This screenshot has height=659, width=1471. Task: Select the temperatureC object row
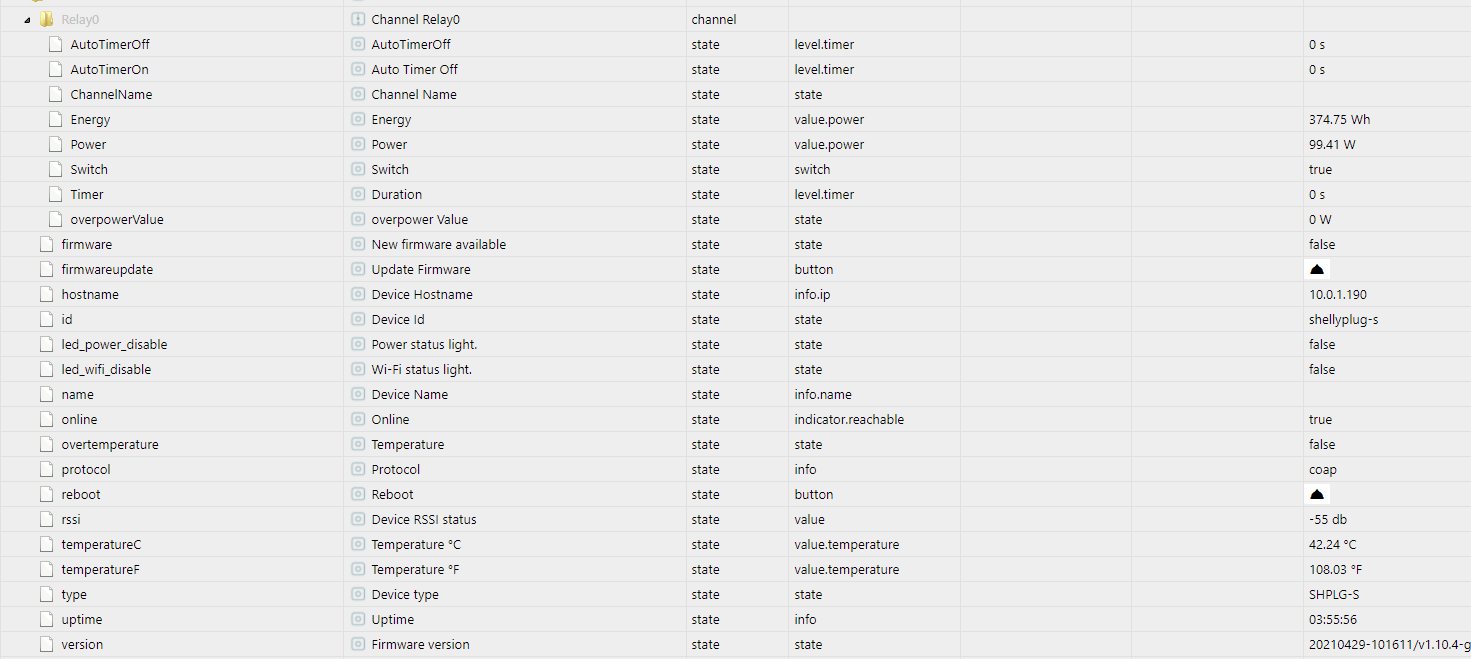[735, 545]
